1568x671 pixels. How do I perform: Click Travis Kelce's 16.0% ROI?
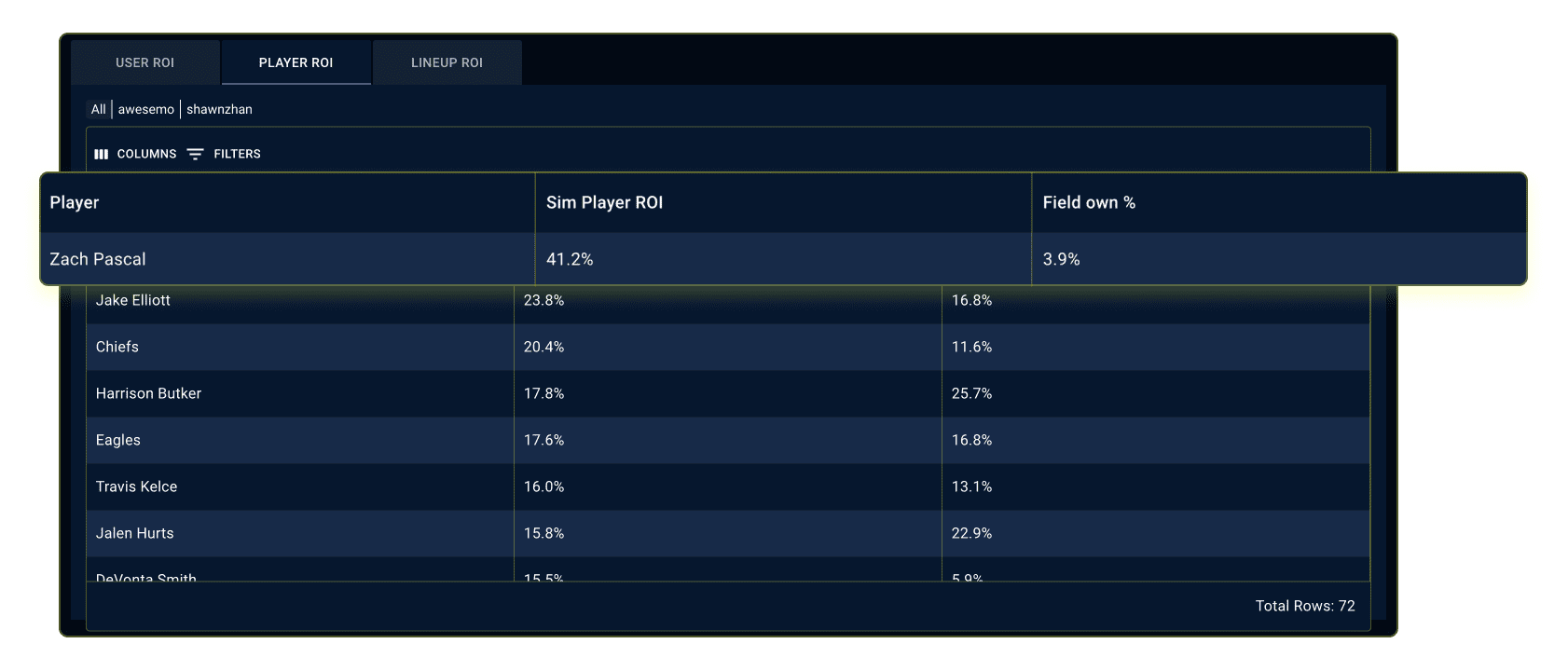tap(543, 486)
